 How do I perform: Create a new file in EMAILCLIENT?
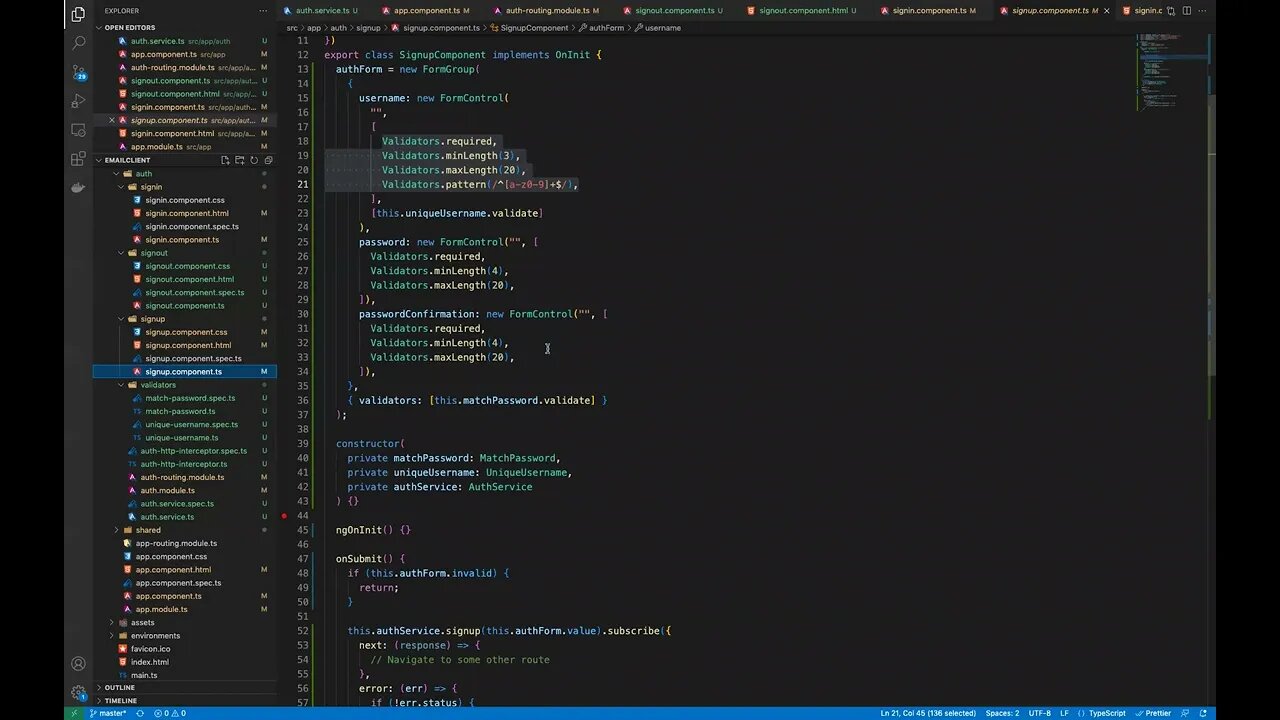[x=226, y=160]
